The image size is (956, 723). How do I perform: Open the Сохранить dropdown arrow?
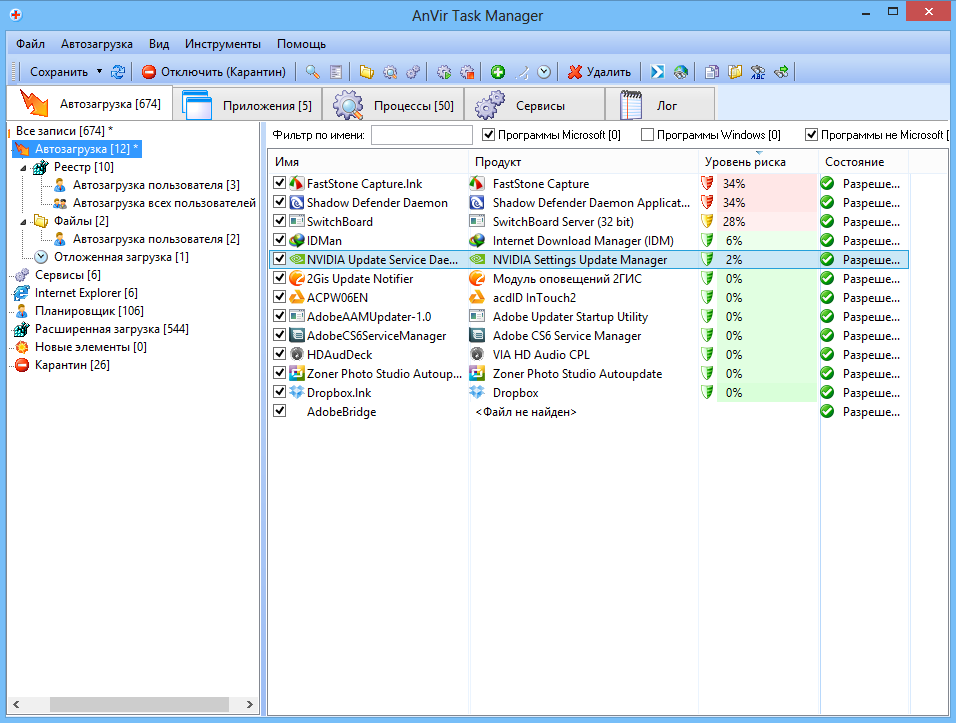[x=99, y=72]
